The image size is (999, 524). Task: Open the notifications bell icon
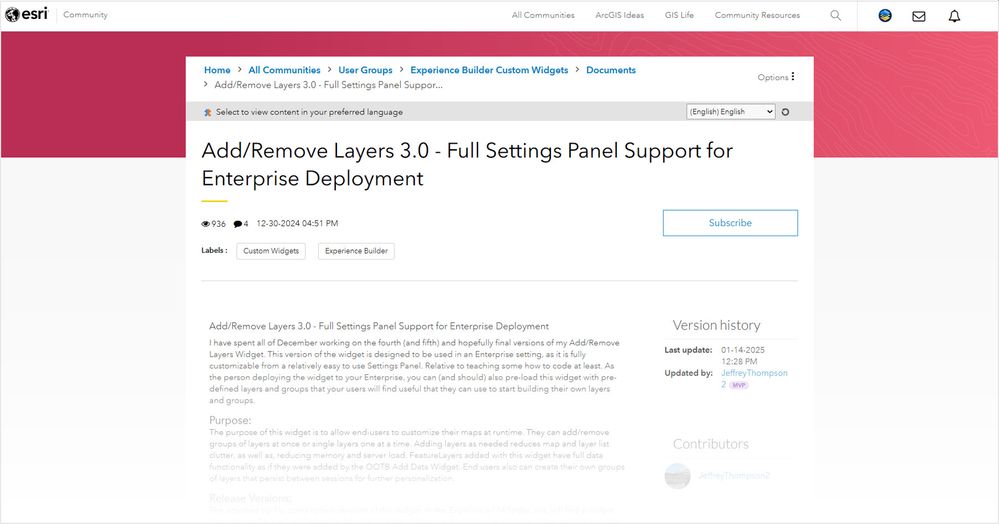pos(954,16)
